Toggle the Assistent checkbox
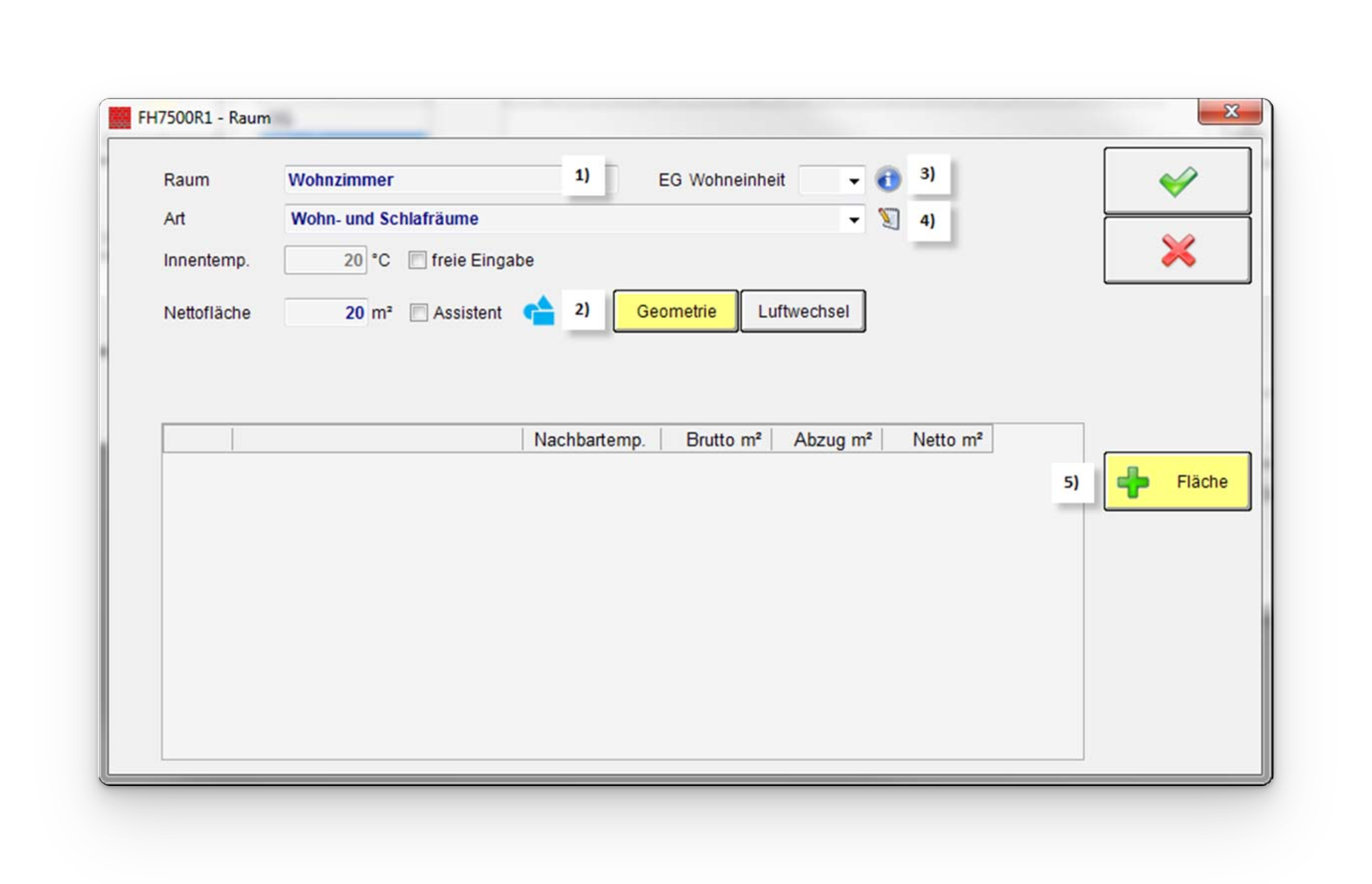 coord(418,312)
